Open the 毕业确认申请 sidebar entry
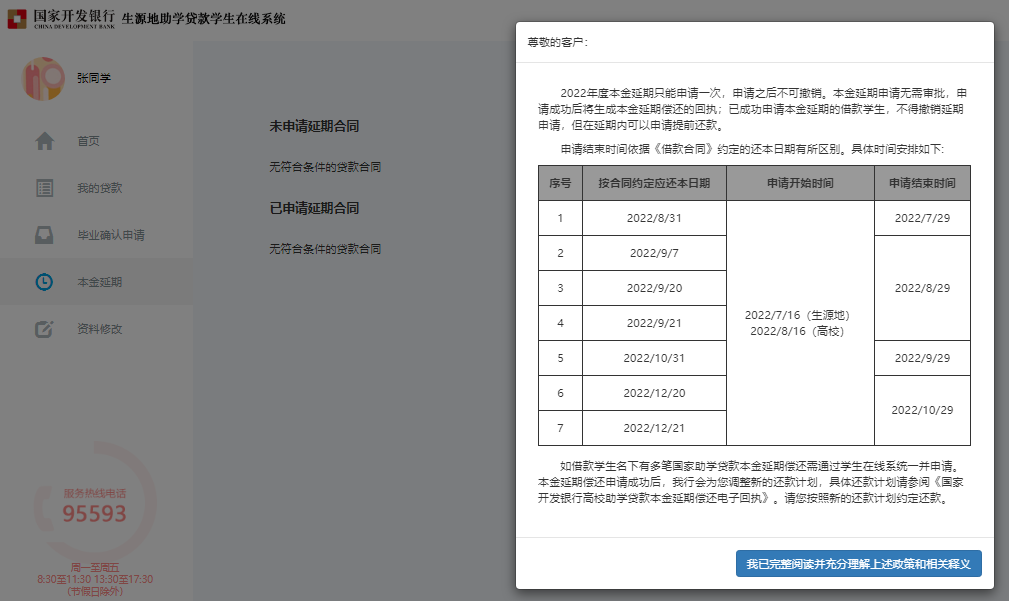 tap(110, 235)
